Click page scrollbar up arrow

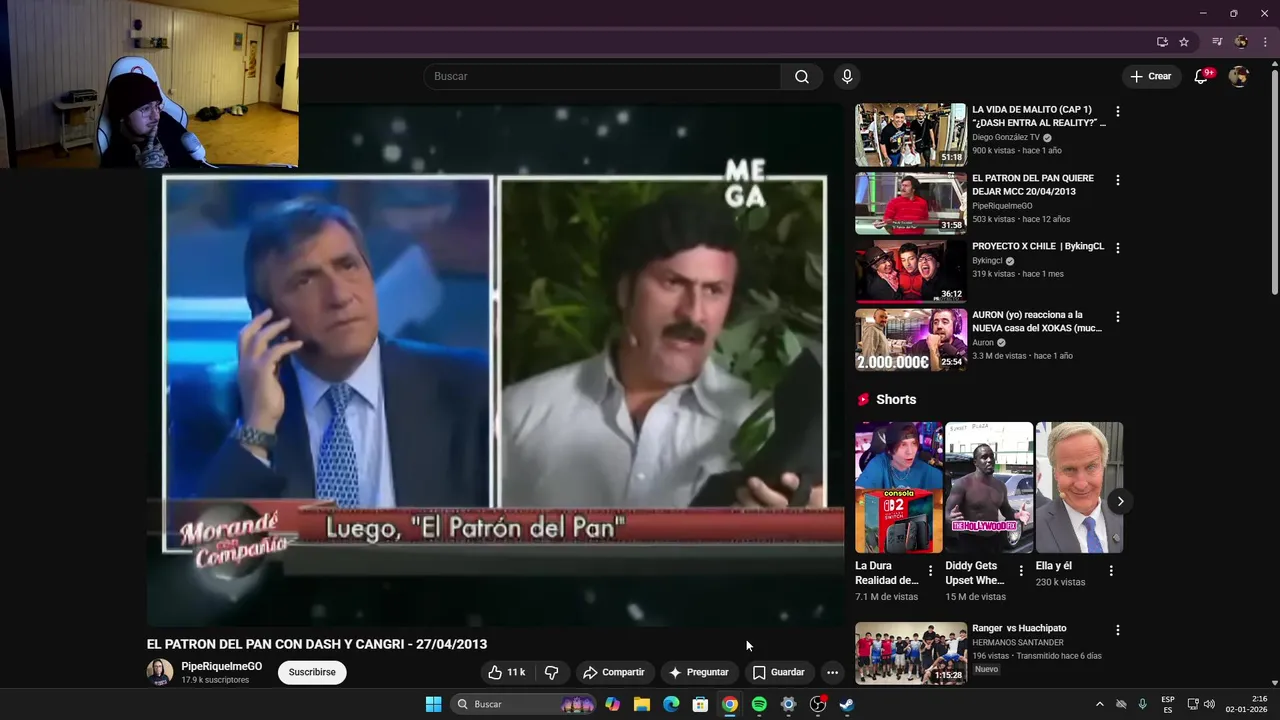(x=1274, y=65)
